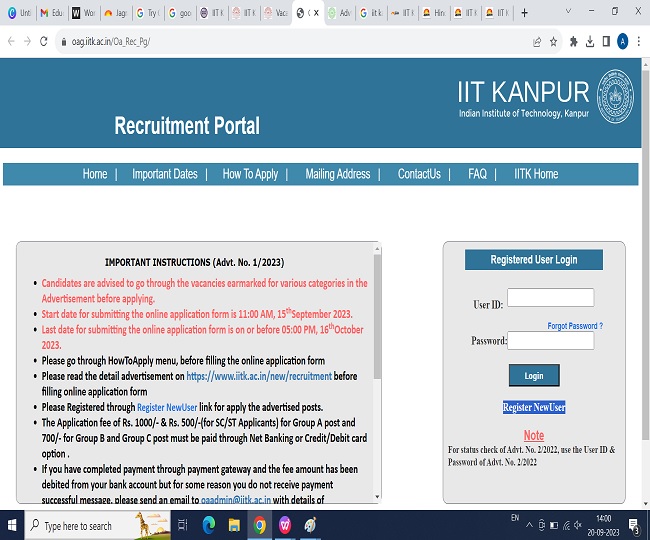The width and height of the screenshot is (650, 540).
Task: Open Mailing Address menu
Action: click(x=337, y=174)
